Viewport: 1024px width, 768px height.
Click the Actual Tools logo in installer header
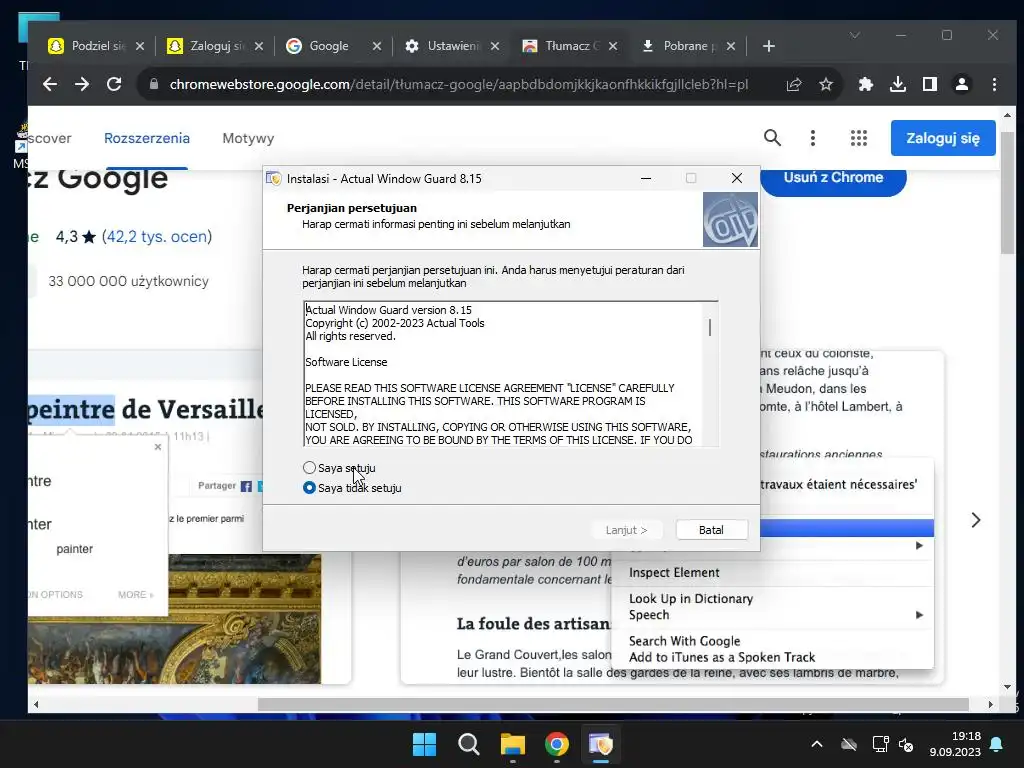(730, 219)
